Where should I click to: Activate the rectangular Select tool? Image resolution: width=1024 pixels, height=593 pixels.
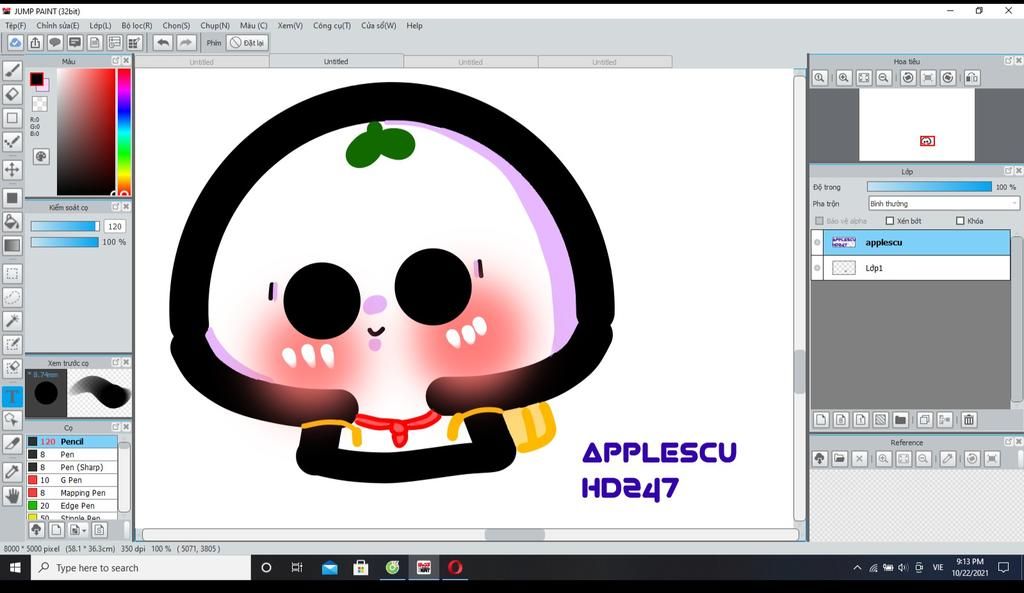[x=12, y=274]
